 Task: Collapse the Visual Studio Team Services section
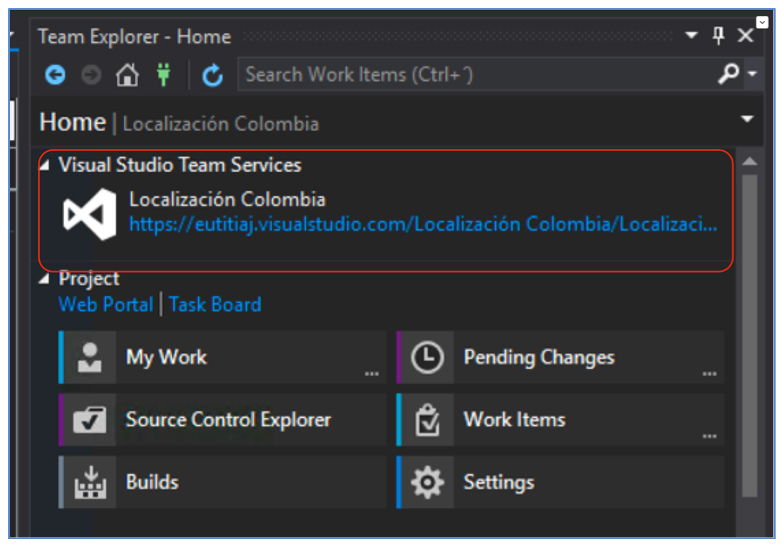[45, 164]
